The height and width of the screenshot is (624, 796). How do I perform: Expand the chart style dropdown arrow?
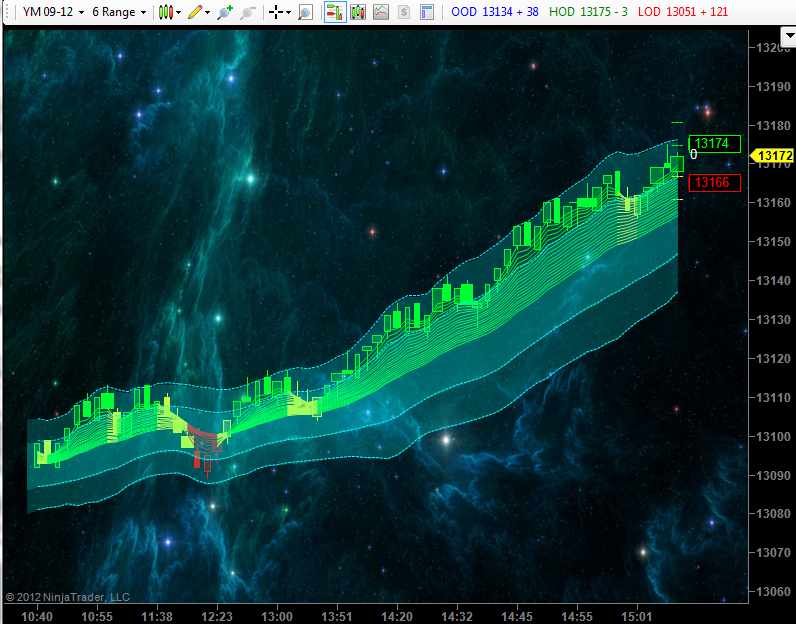point(178,12)
